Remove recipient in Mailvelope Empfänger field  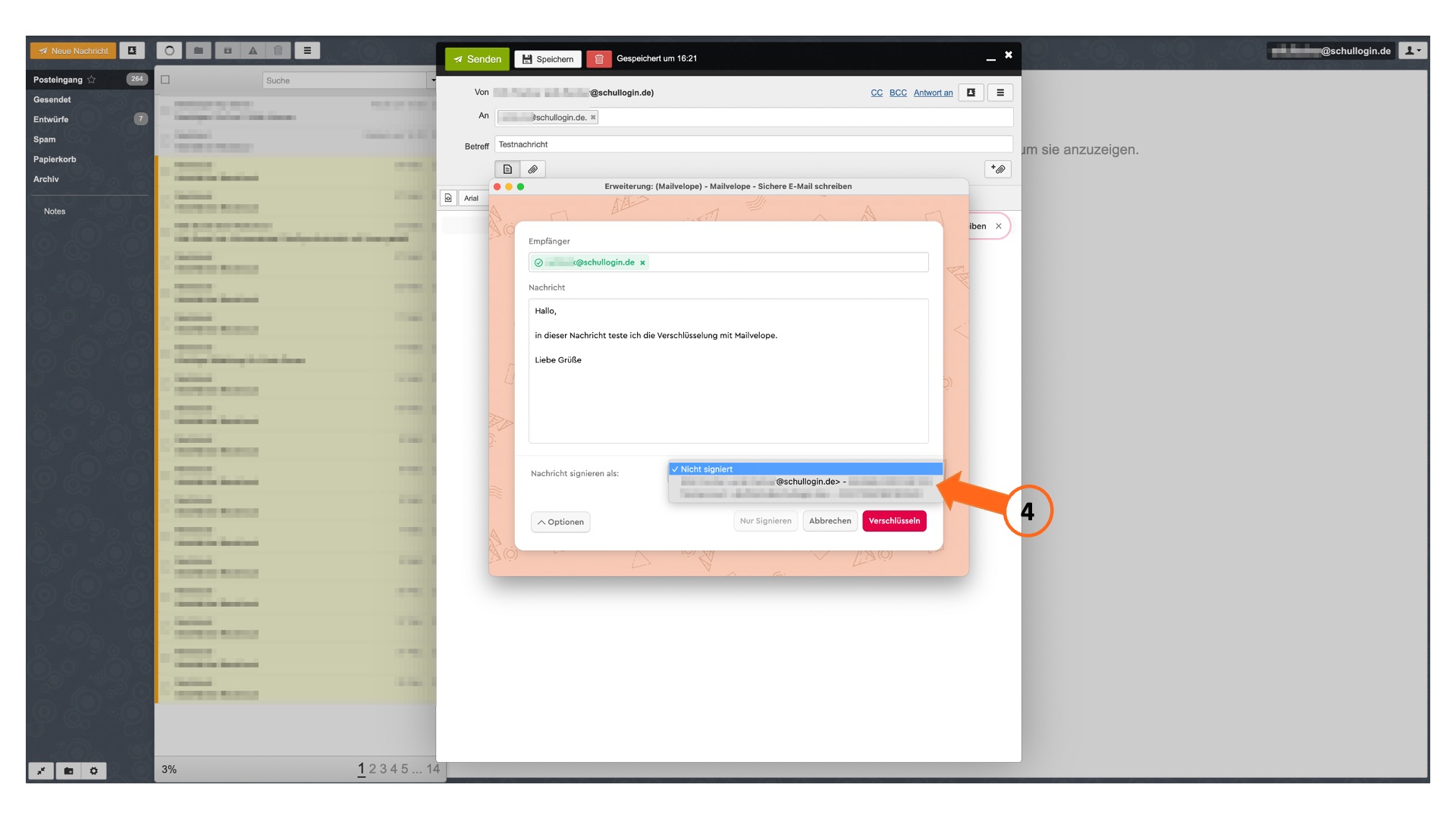642,263
